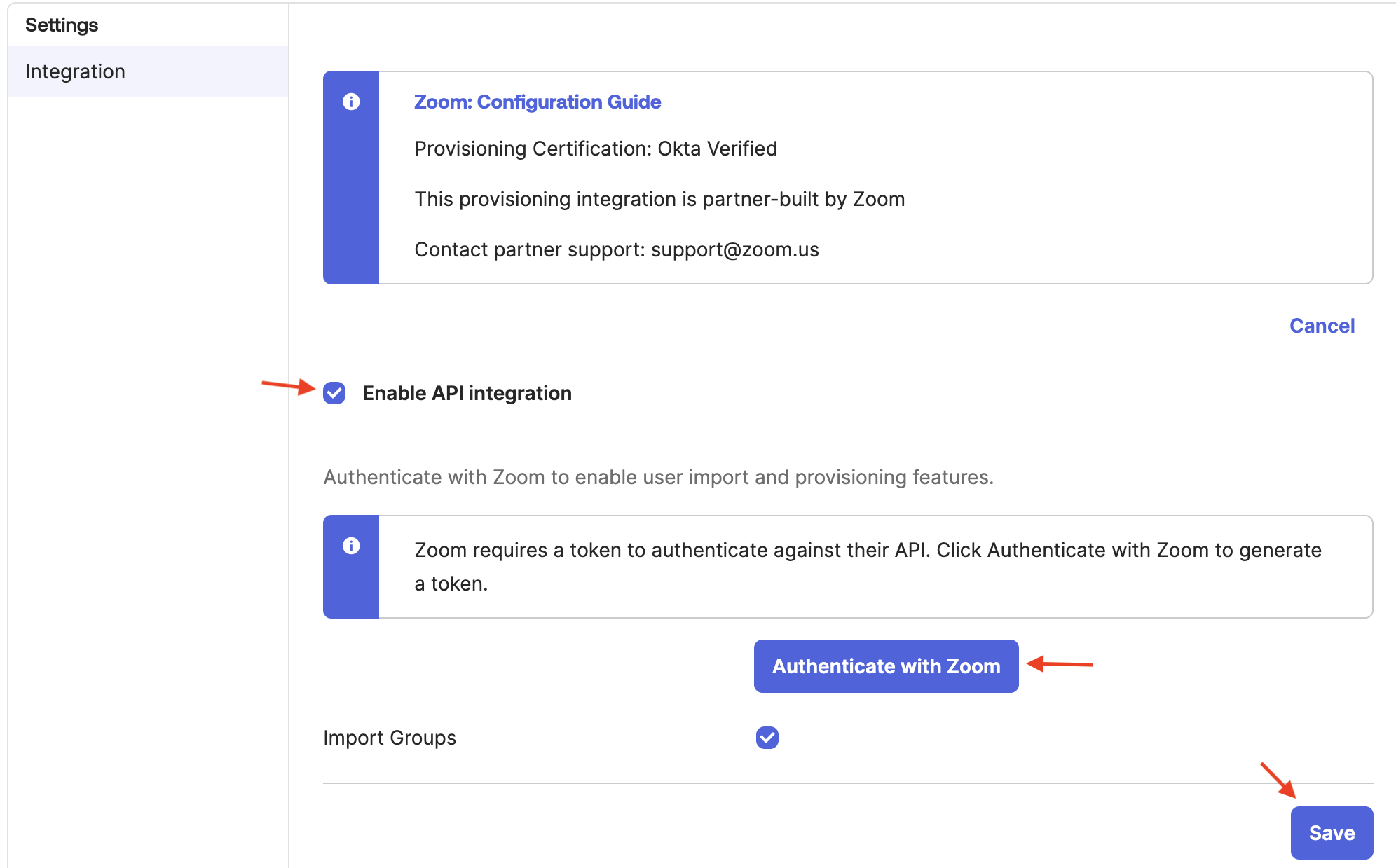Screen dimensions: 1396x868
Task: Uncheck the Enable API integration checkbox
Action: coord(334,393)
